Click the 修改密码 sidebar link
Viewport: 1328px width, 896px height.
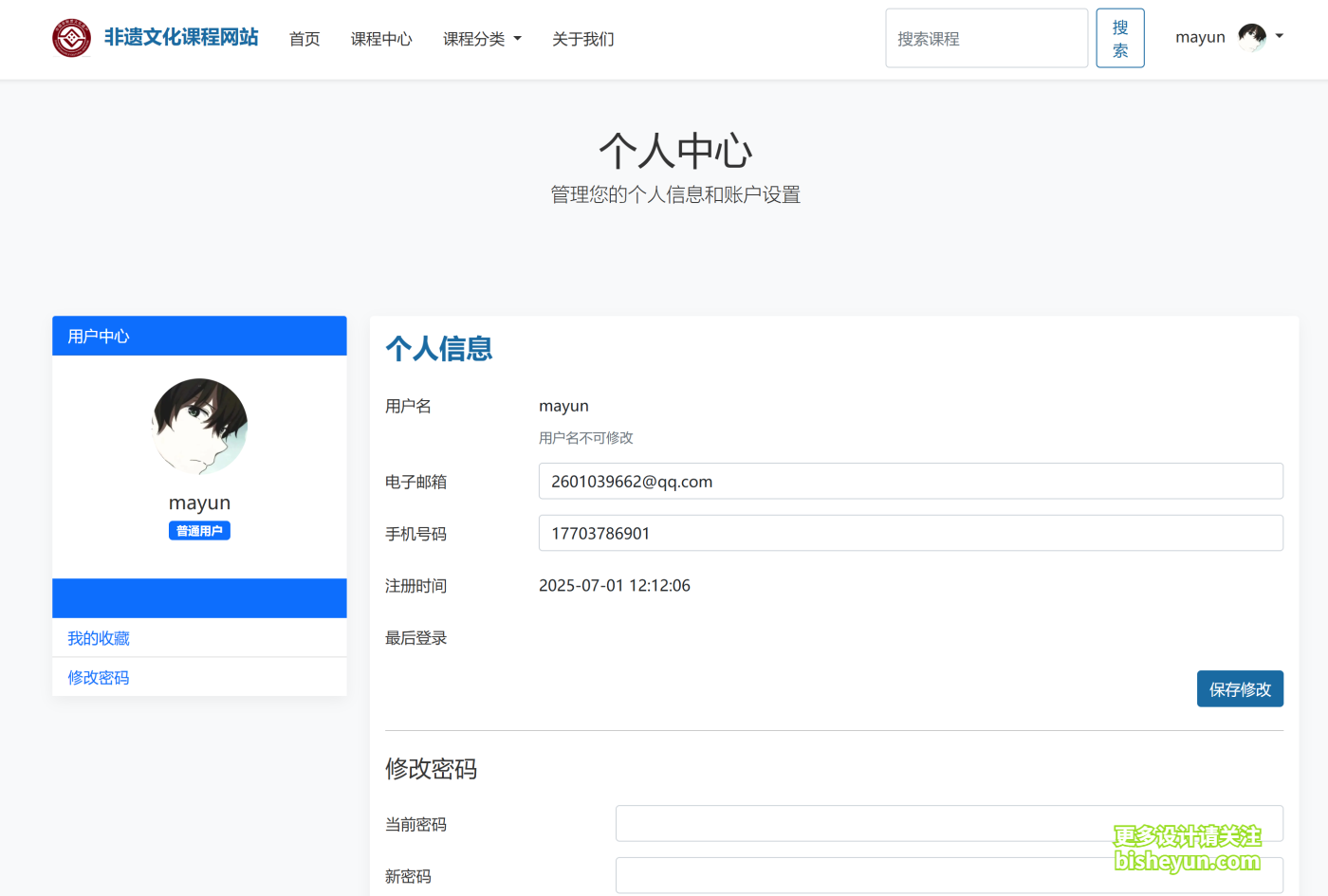coord(98,677)
